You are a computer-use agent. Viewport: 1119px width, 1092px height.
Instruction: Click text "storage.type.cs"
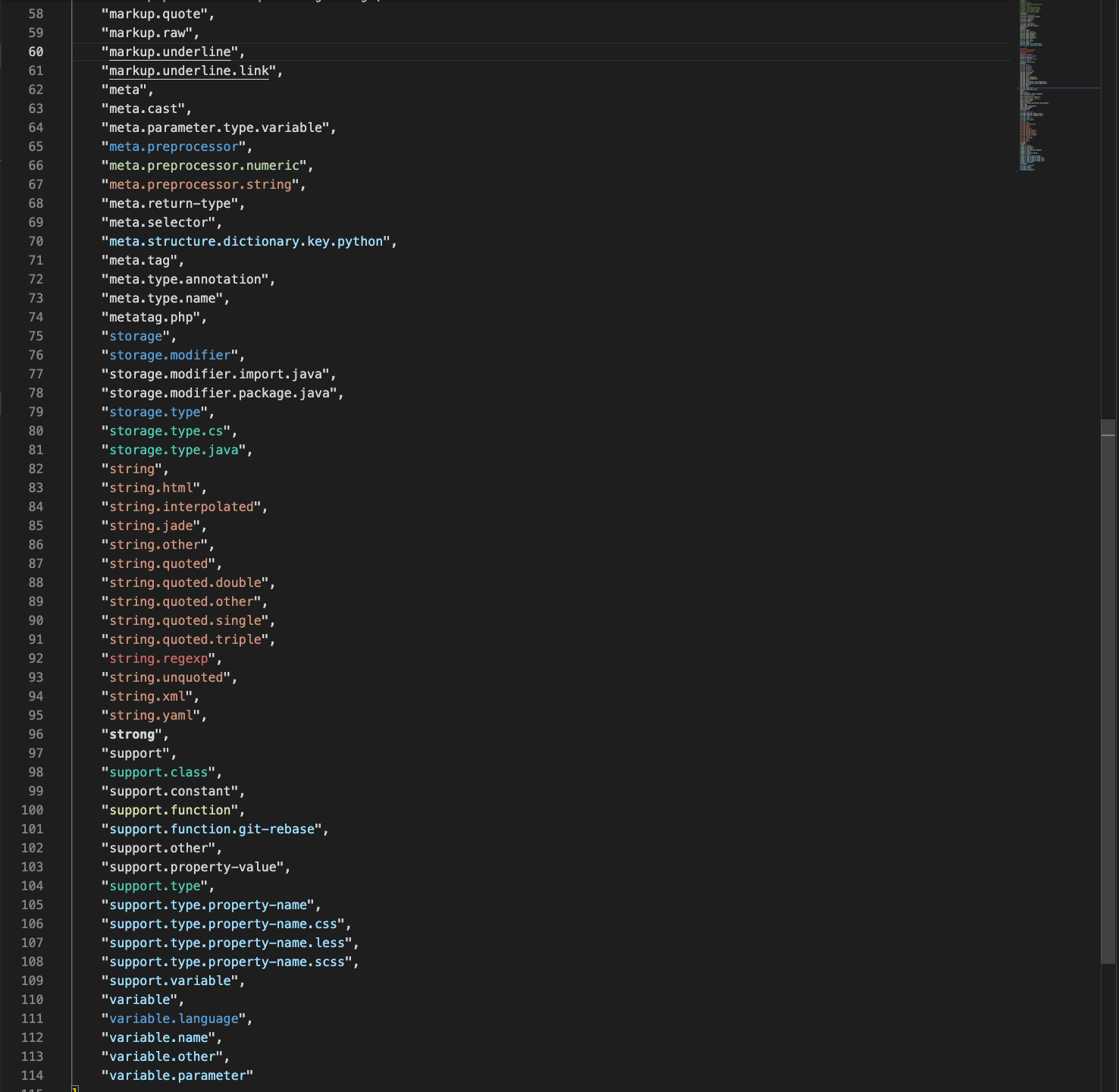(x=167, y=431)
